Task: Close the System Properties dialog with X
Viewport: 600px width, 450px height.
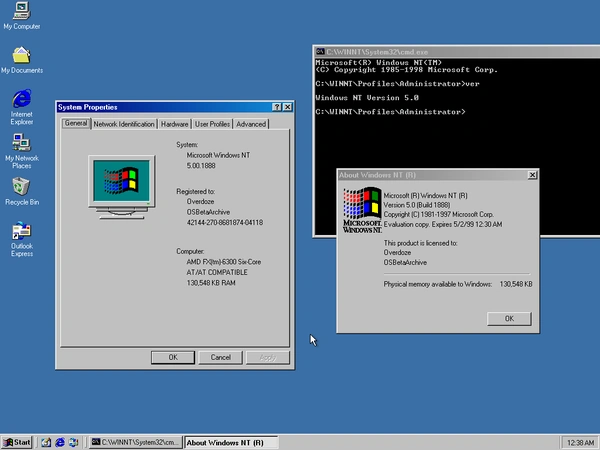Action: [287, 107]
